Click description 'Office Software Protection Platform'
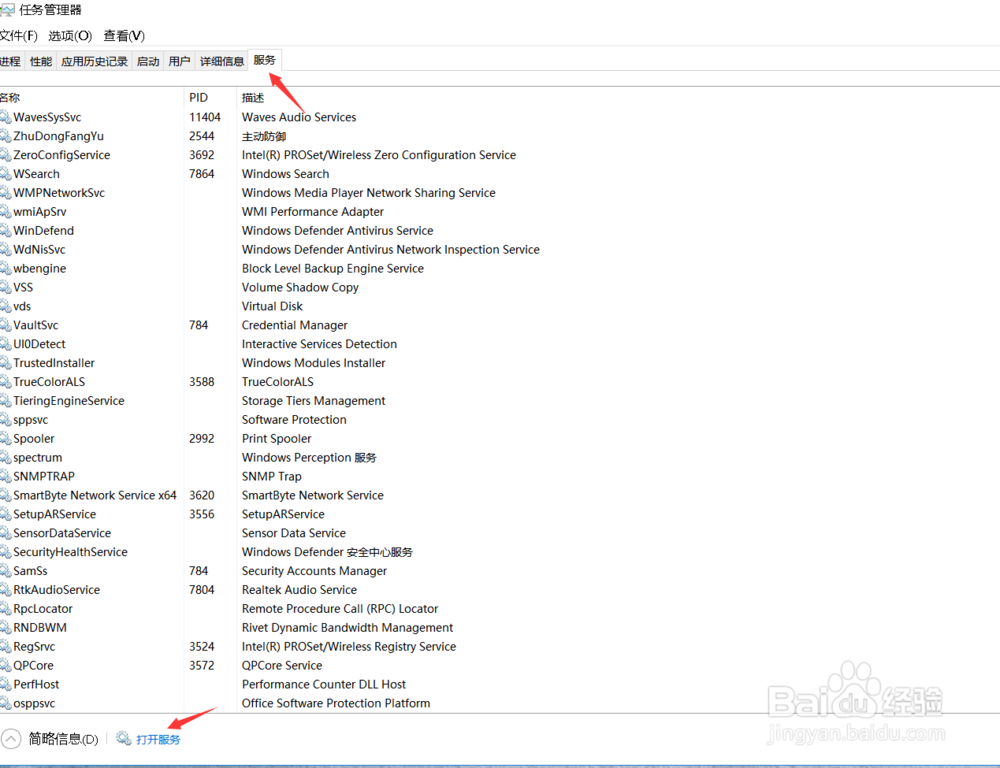 pyautogui.click(x=336, y=704)
